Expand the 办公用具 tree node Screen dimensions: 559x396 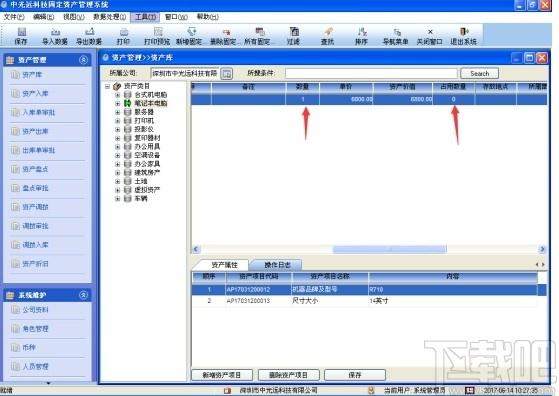[117, 147]
